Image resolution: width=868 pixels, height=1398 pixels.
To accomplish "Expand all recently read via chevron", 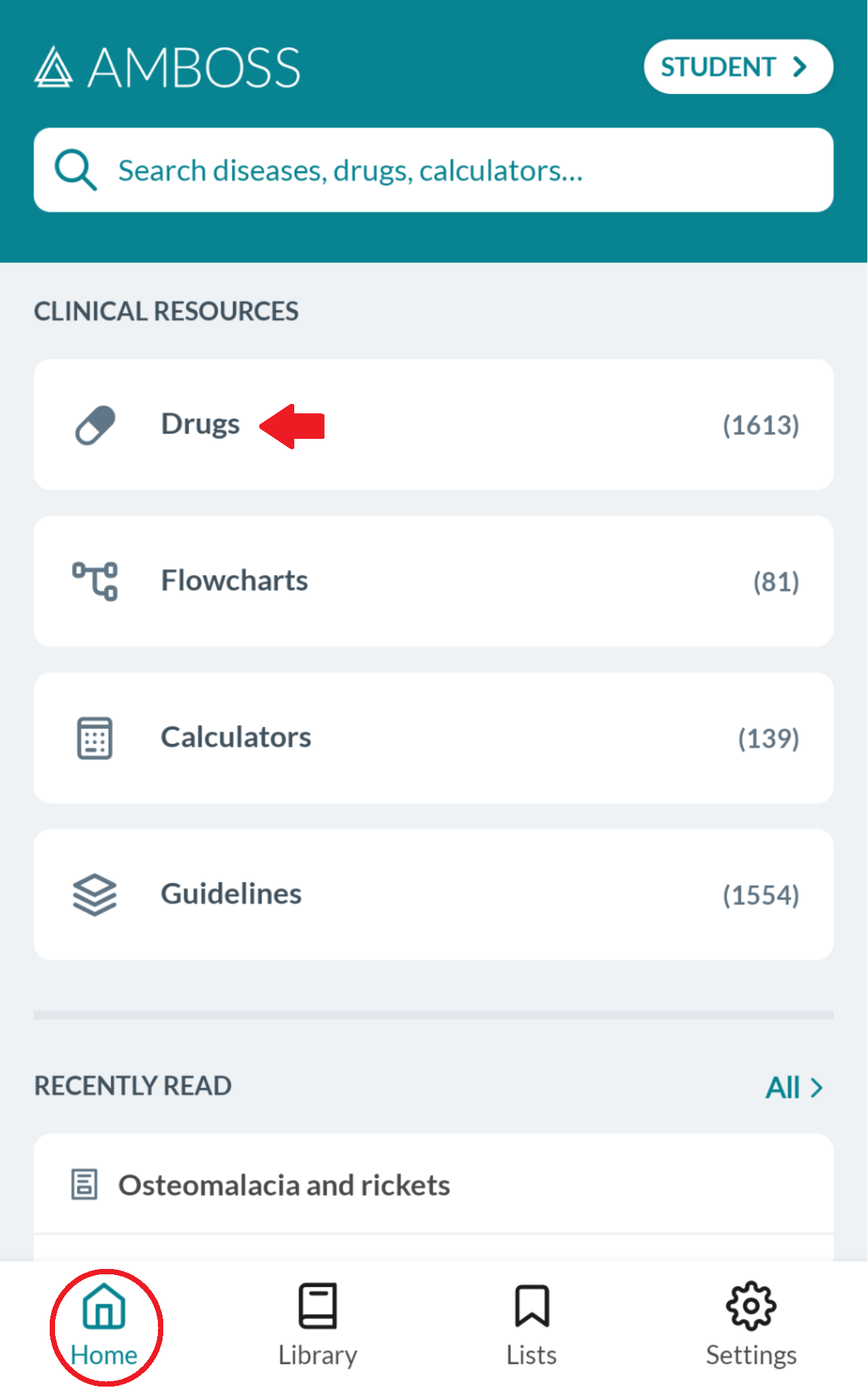I will (816, 1087).
